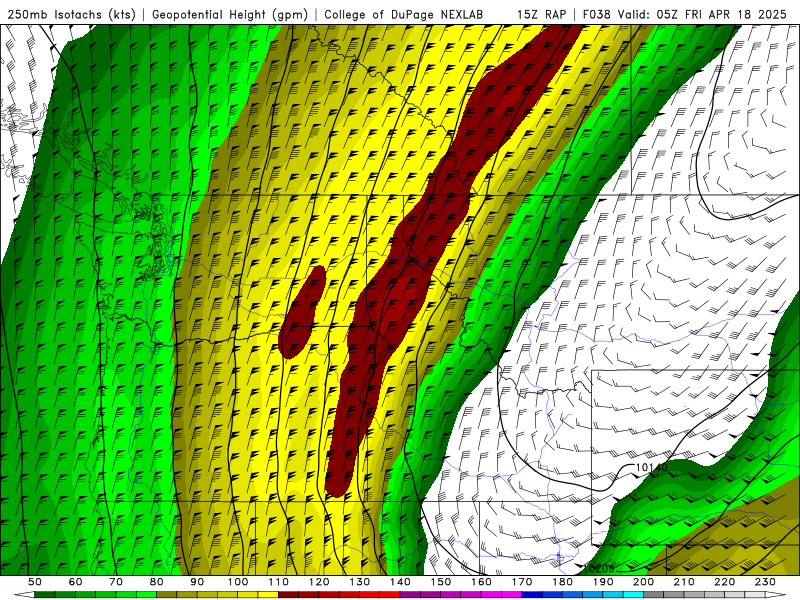Click the 70 knot scale label
Viewport: 800px width, 600px height.
pos(116,582)
